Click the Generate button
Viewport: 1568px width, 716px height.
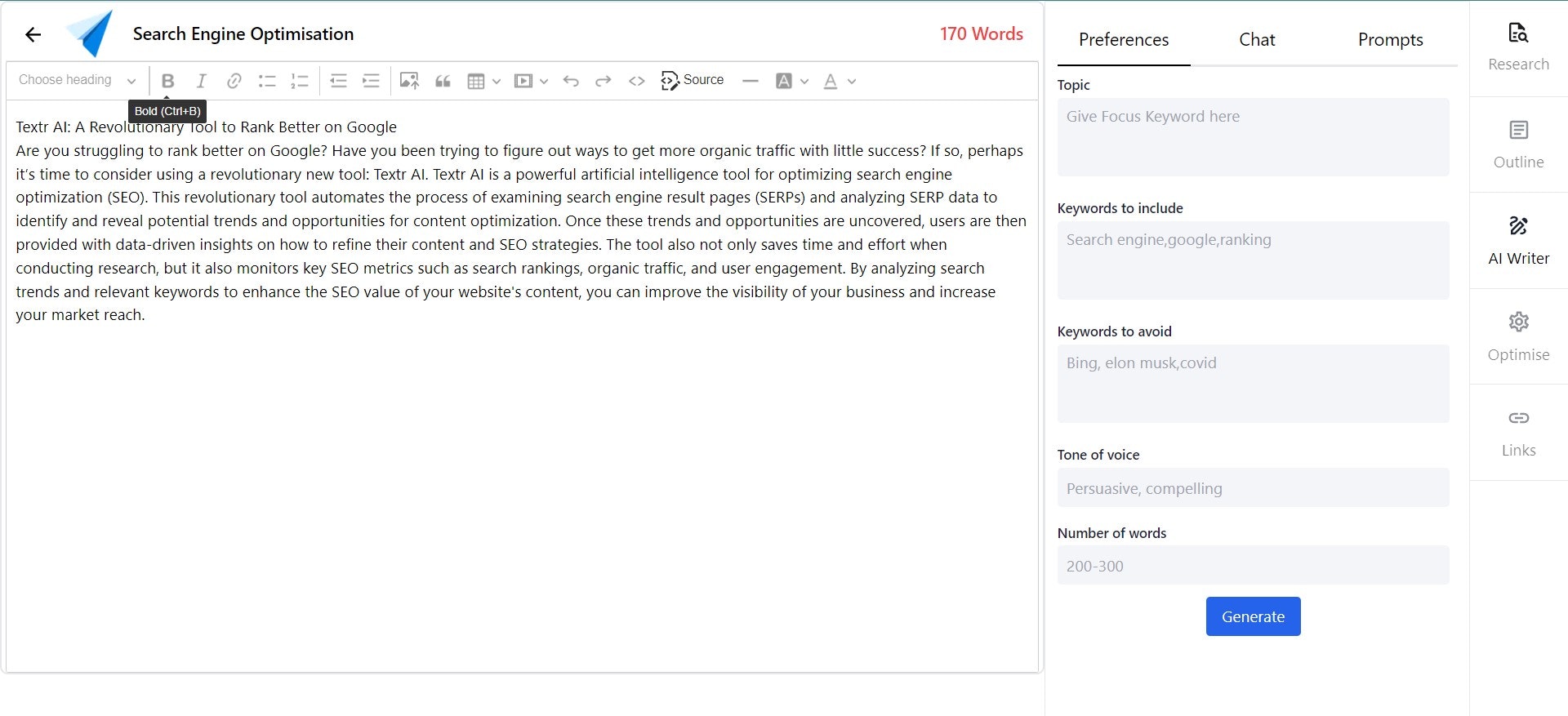point(1253,616)
